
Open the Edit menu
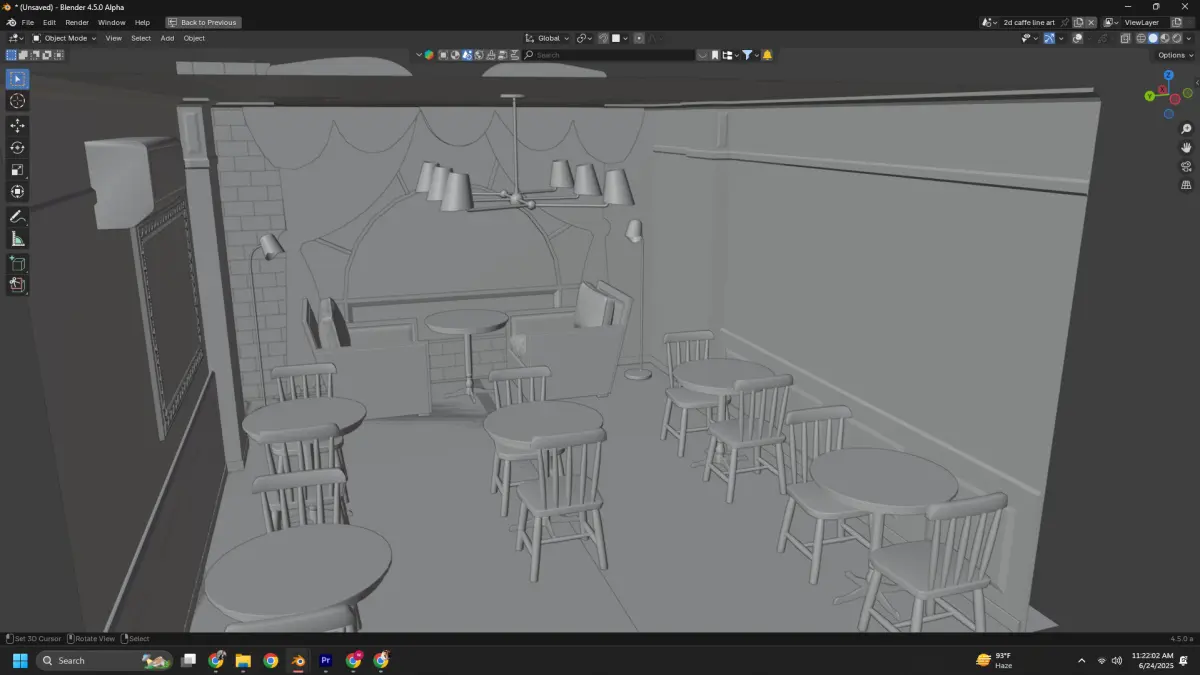(49, 22)
